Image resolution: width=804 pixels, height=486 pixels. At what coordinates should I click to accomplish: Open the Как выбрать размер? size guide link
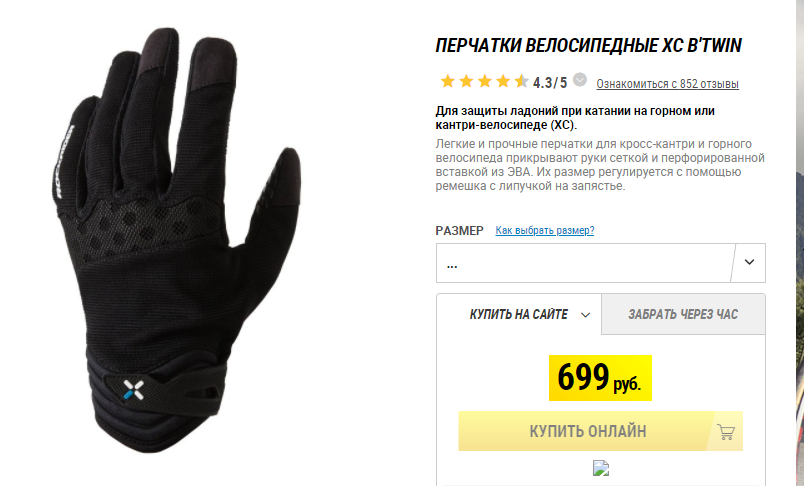point(545,230)
